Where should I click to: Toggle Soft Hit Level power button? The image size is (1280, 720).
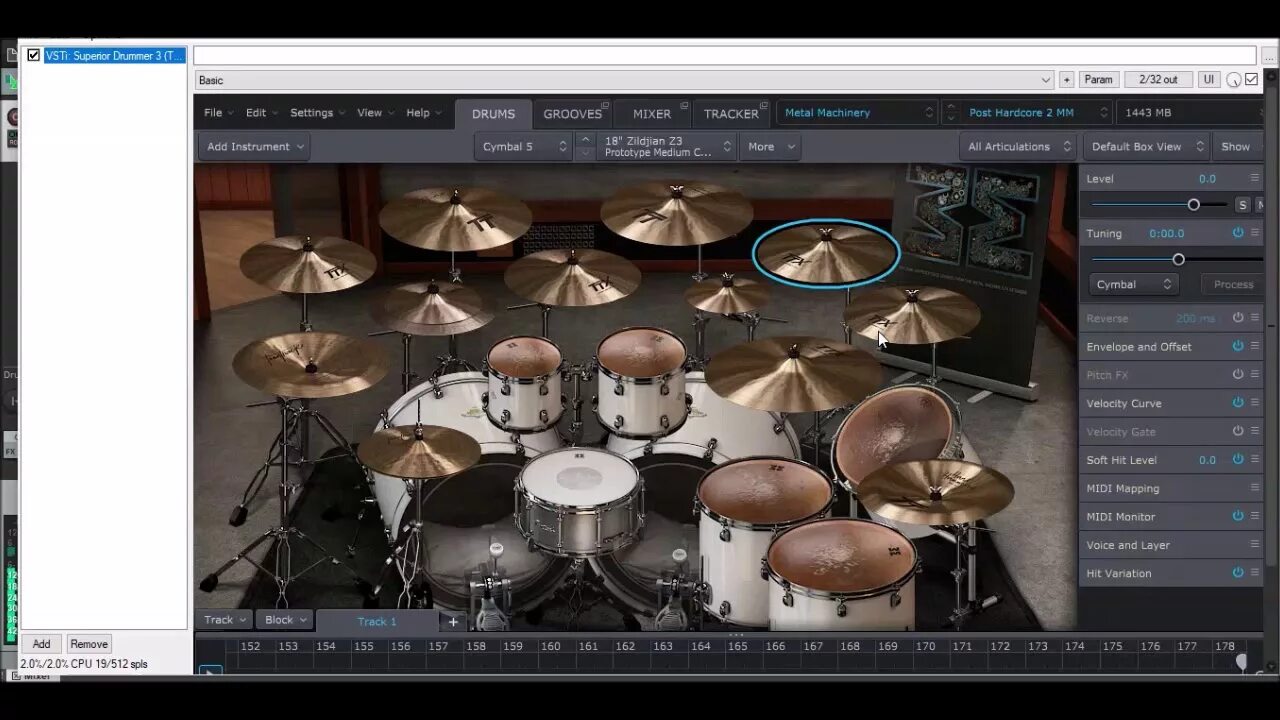1238,460
